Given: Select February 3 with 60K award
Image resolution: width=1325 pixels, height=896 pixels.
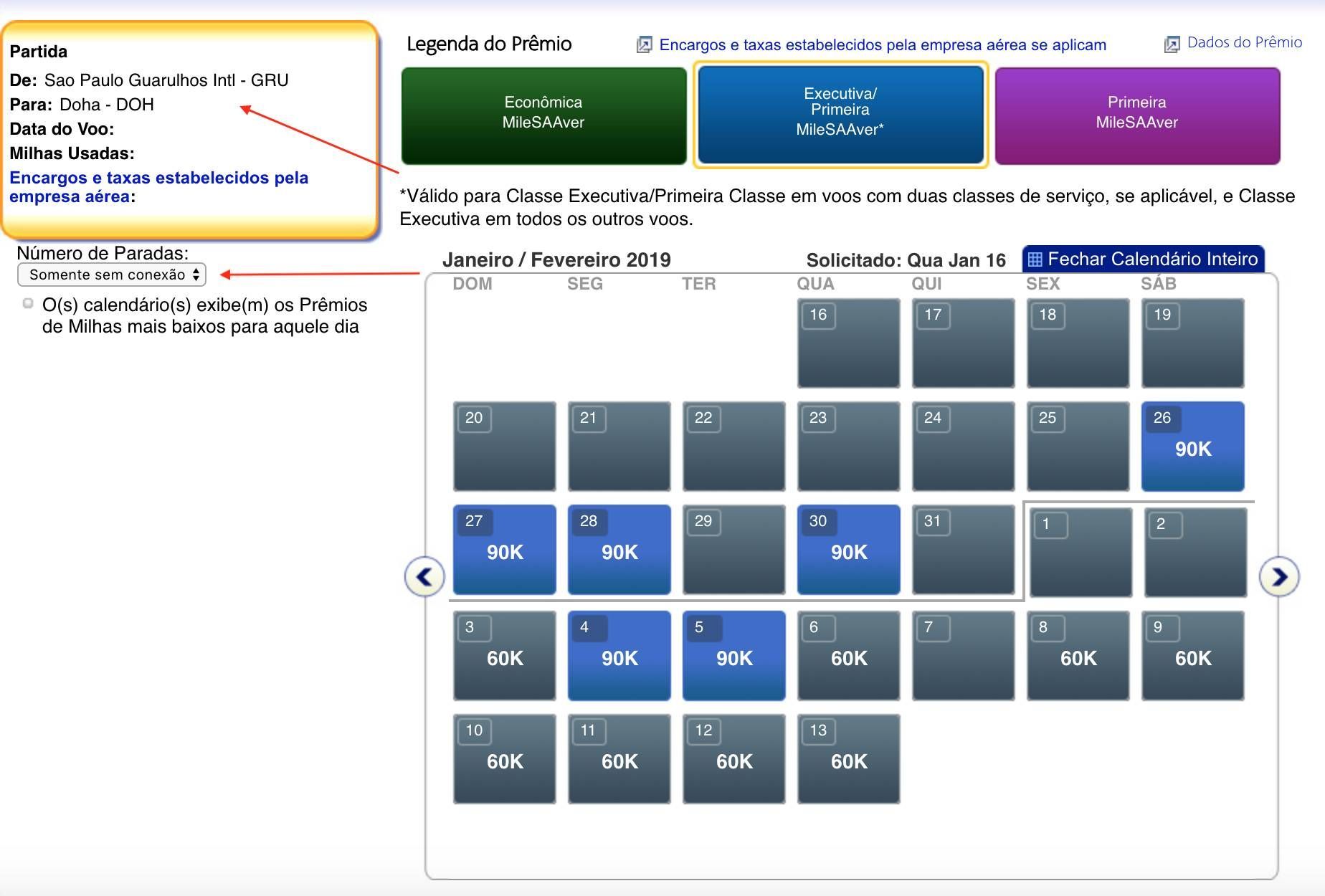Looking at the screenshot, I should click(x=504, y=655).
